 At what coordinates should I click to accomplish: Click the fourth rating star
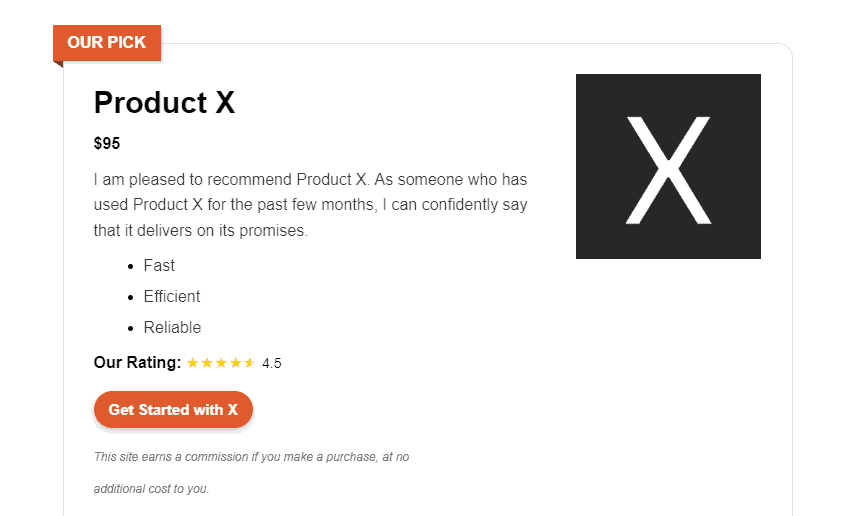click(235, 363)
